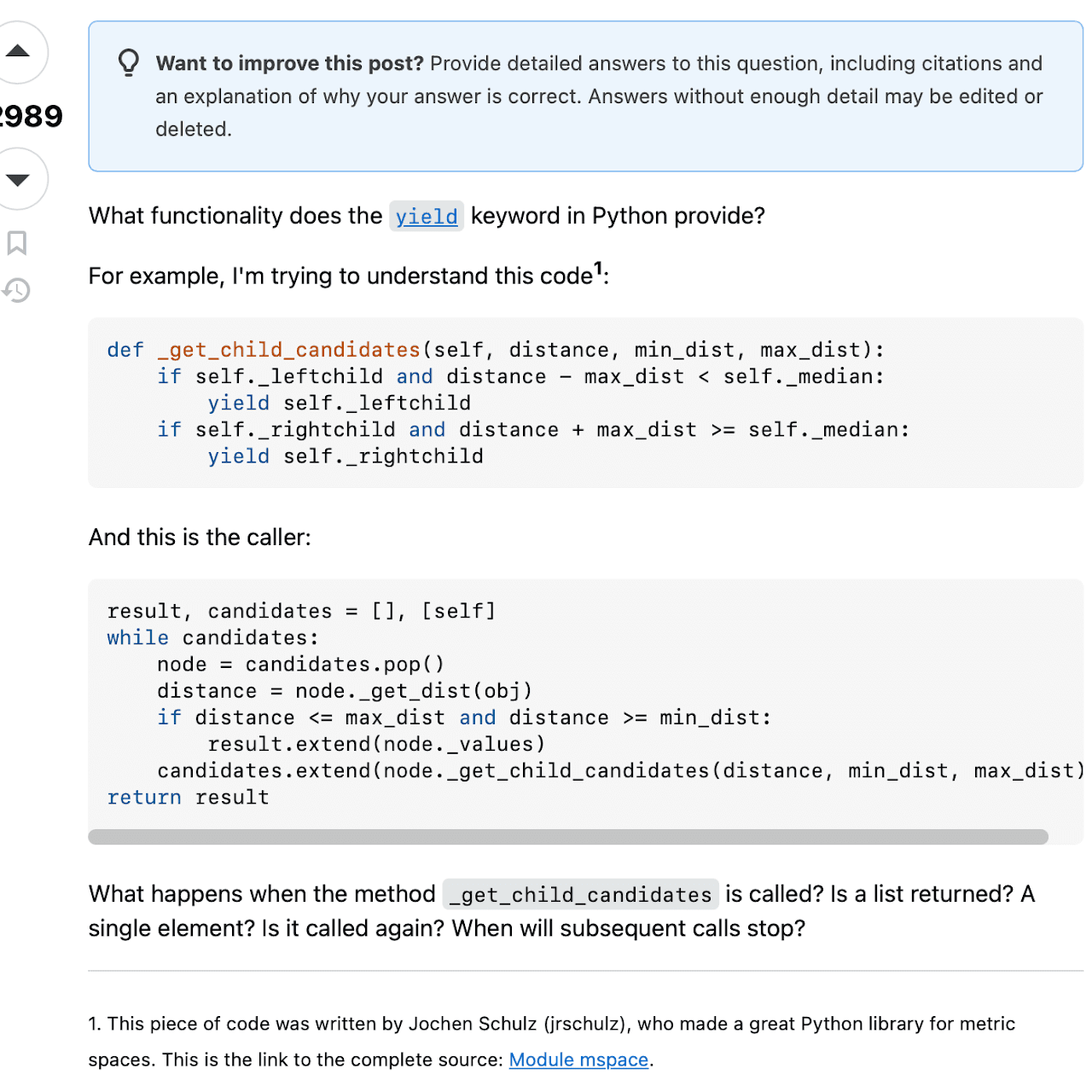The width and height of the screenshot is (1092, 1092).
Task: Click the 'while candidates:' line
Action: tap(212, 638)
